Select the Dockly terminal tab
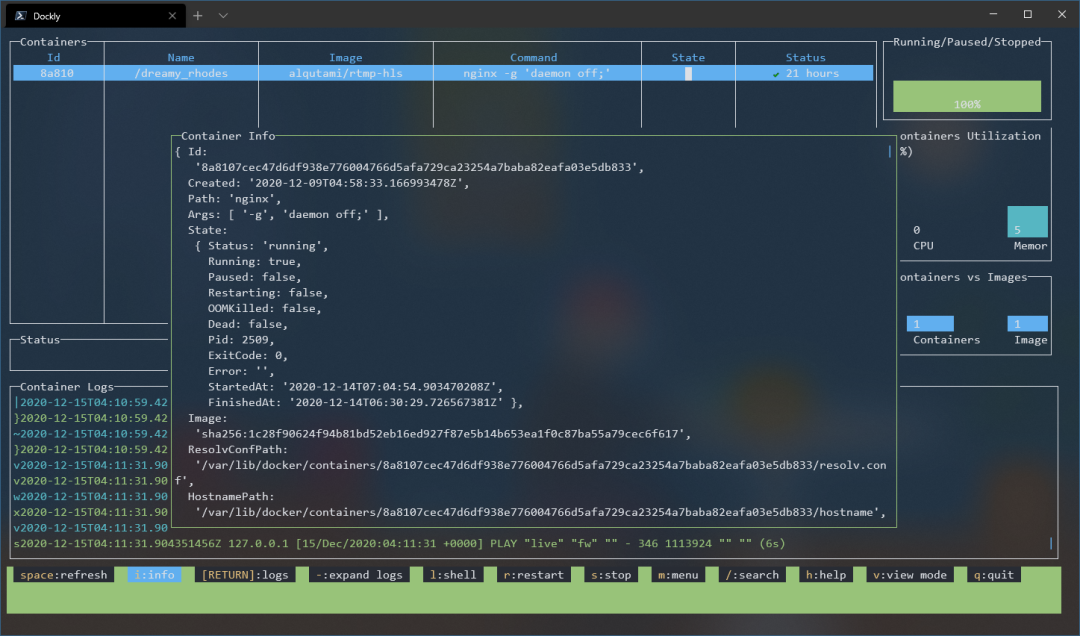The height and width of the screenshot is (636, 1080). [96, 15]
